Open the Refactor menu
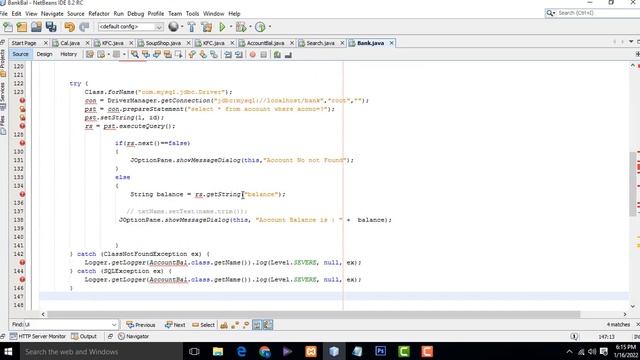Image resolution: width=640 pixels, height=360 pixels. tap(99, 13)
